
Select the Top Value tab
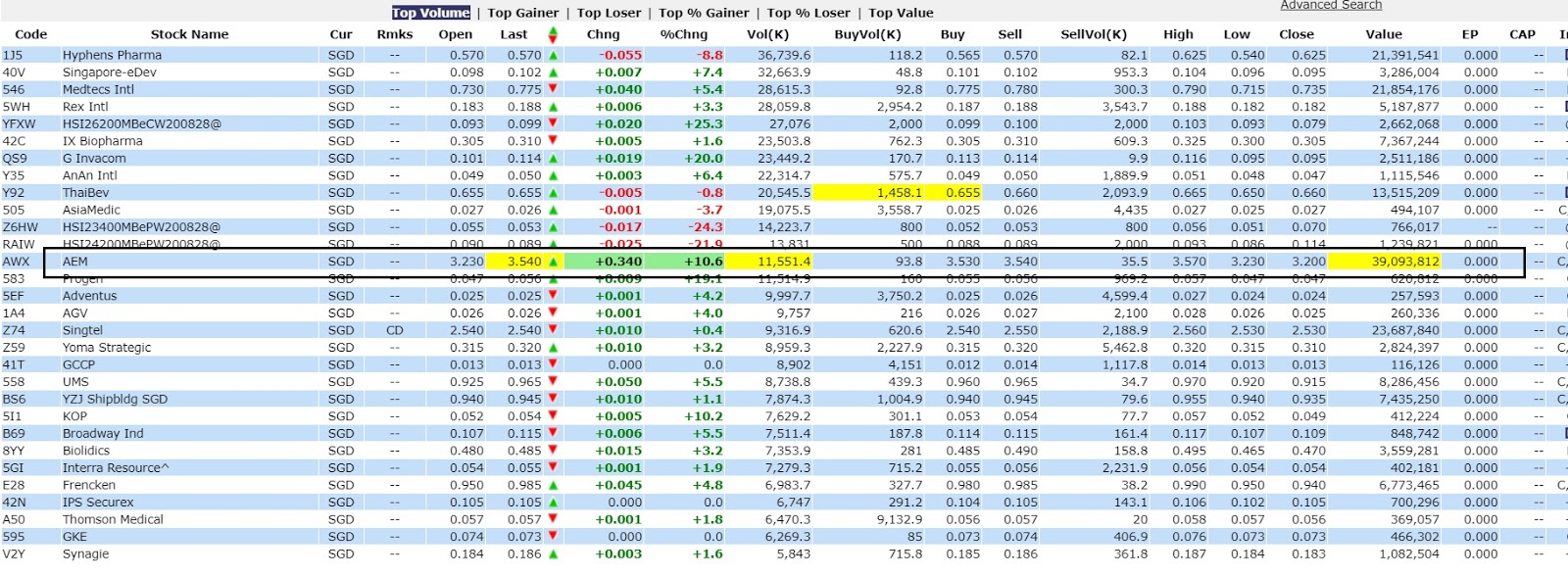pos(901,13)
